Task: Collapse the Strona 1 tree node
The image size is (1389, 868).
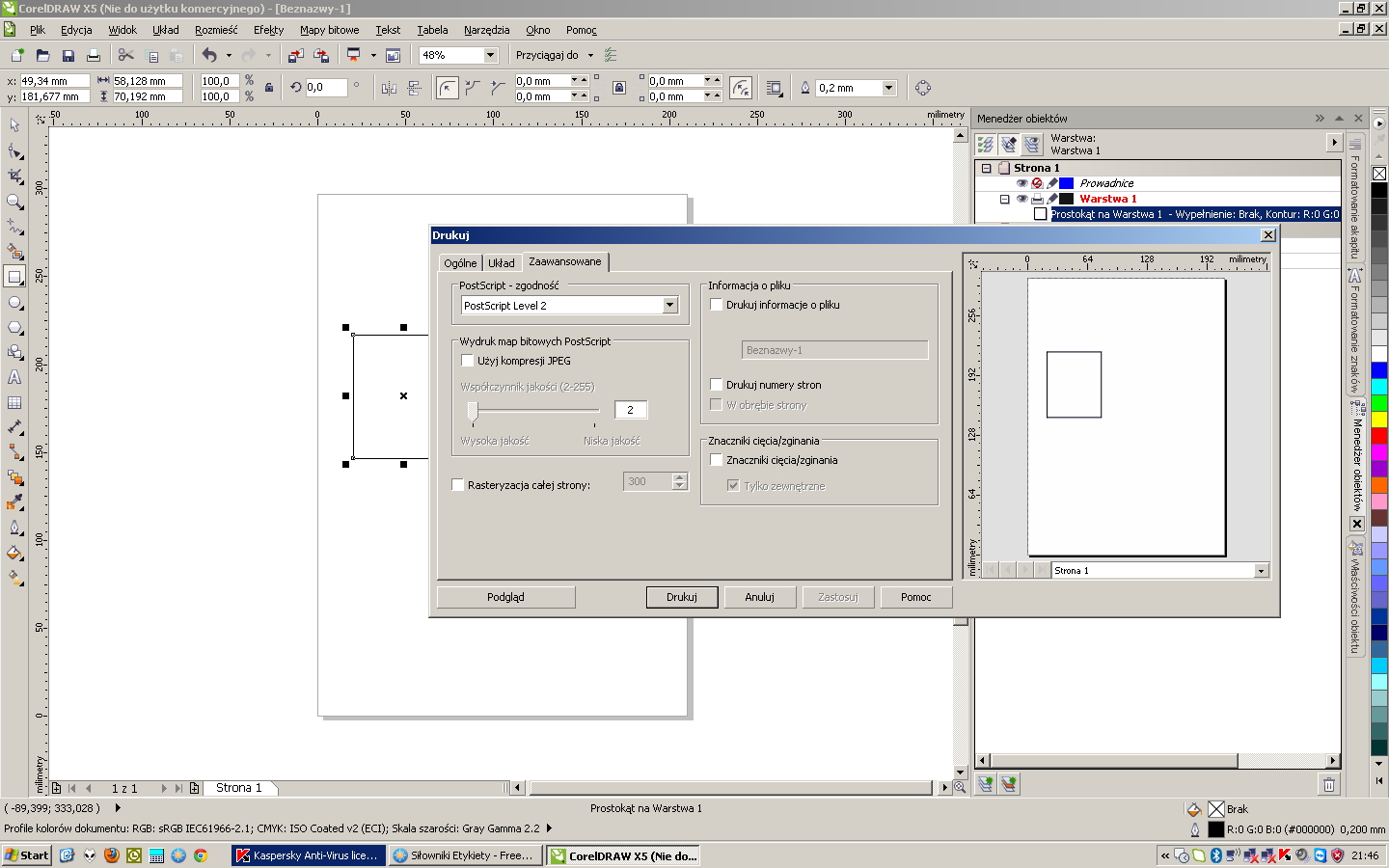Action: click(x=986, y=168)
